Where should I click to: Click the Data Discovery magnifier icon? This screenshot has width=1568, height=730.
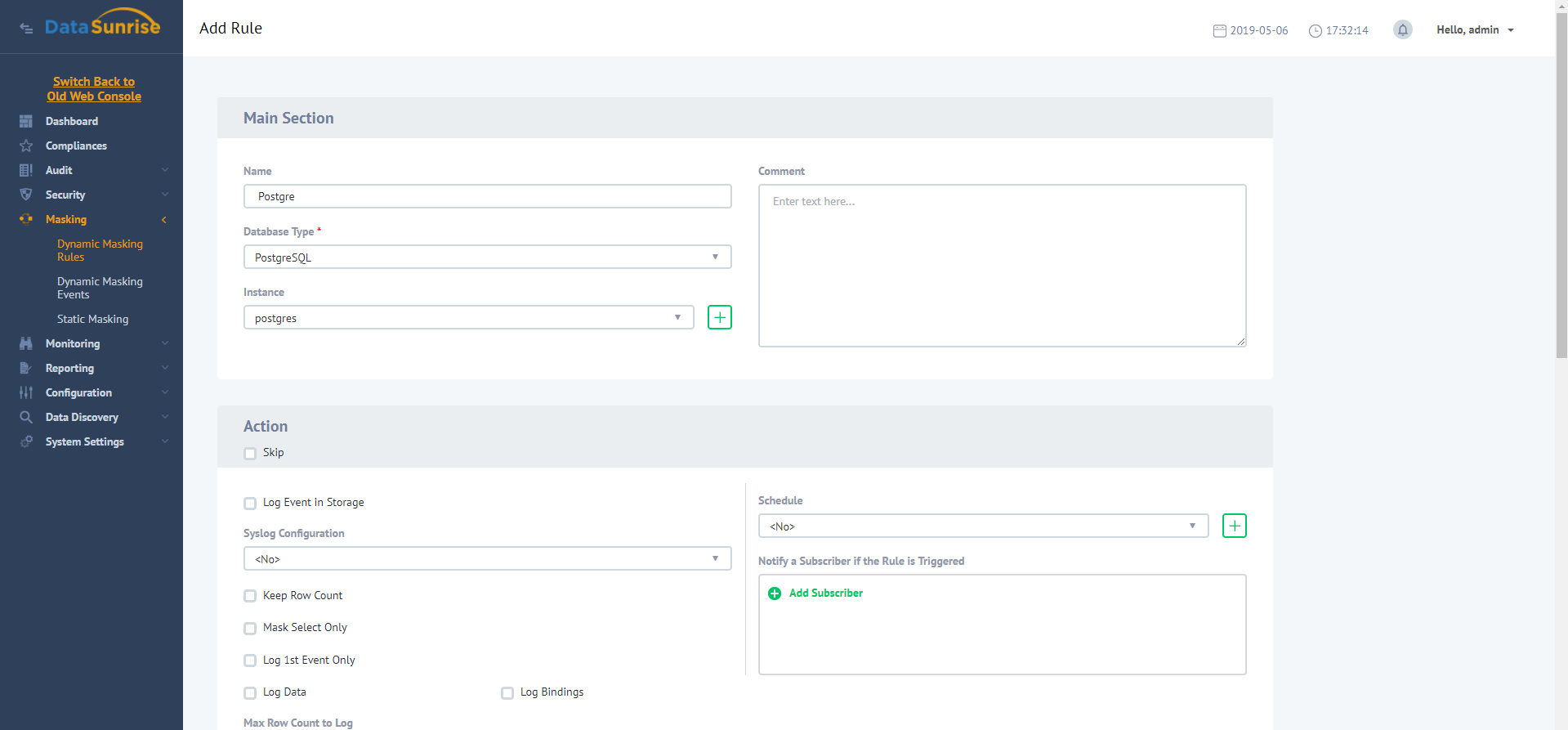[26, 417]
